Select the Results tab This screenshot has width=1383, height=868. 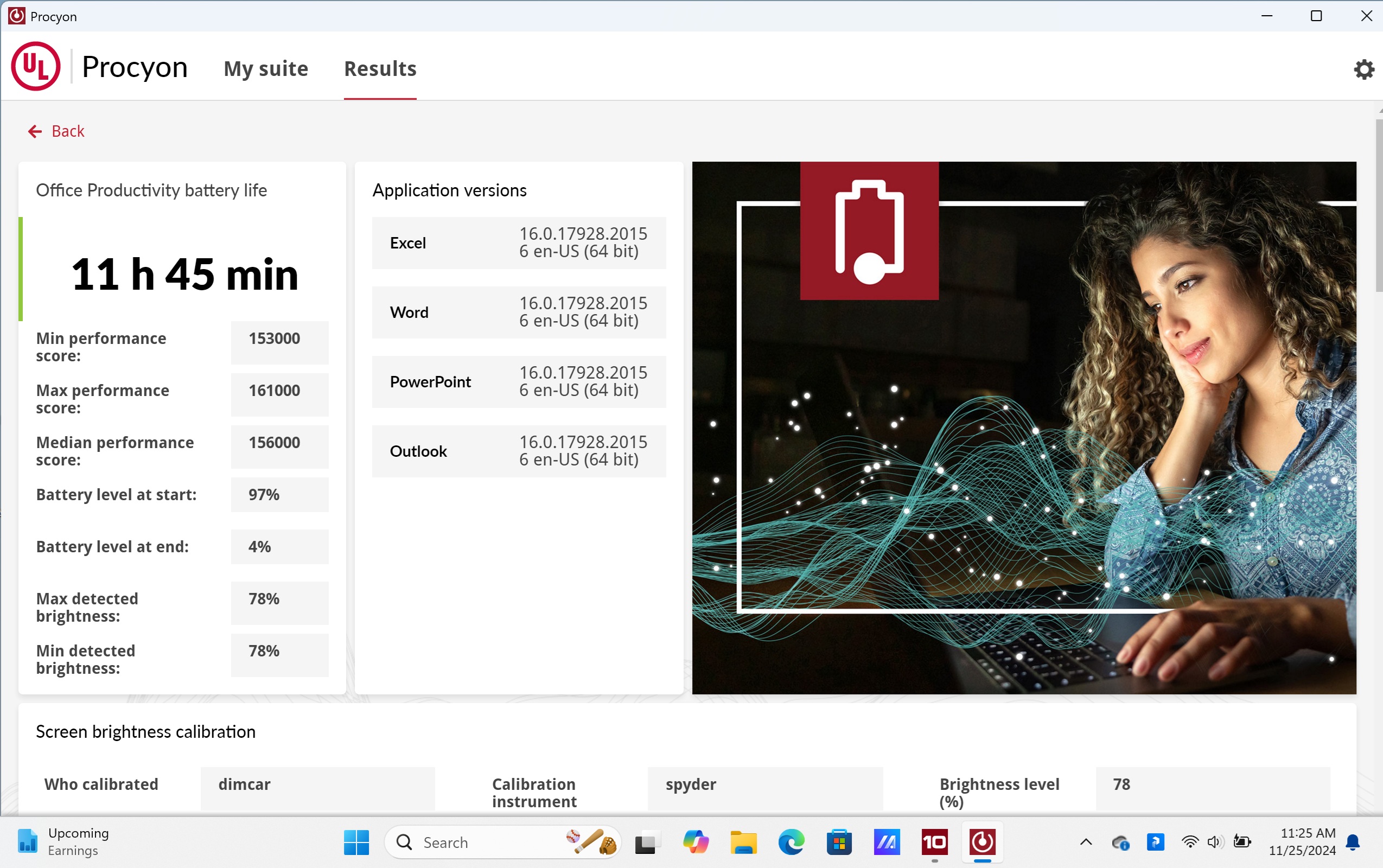point(380,68)
